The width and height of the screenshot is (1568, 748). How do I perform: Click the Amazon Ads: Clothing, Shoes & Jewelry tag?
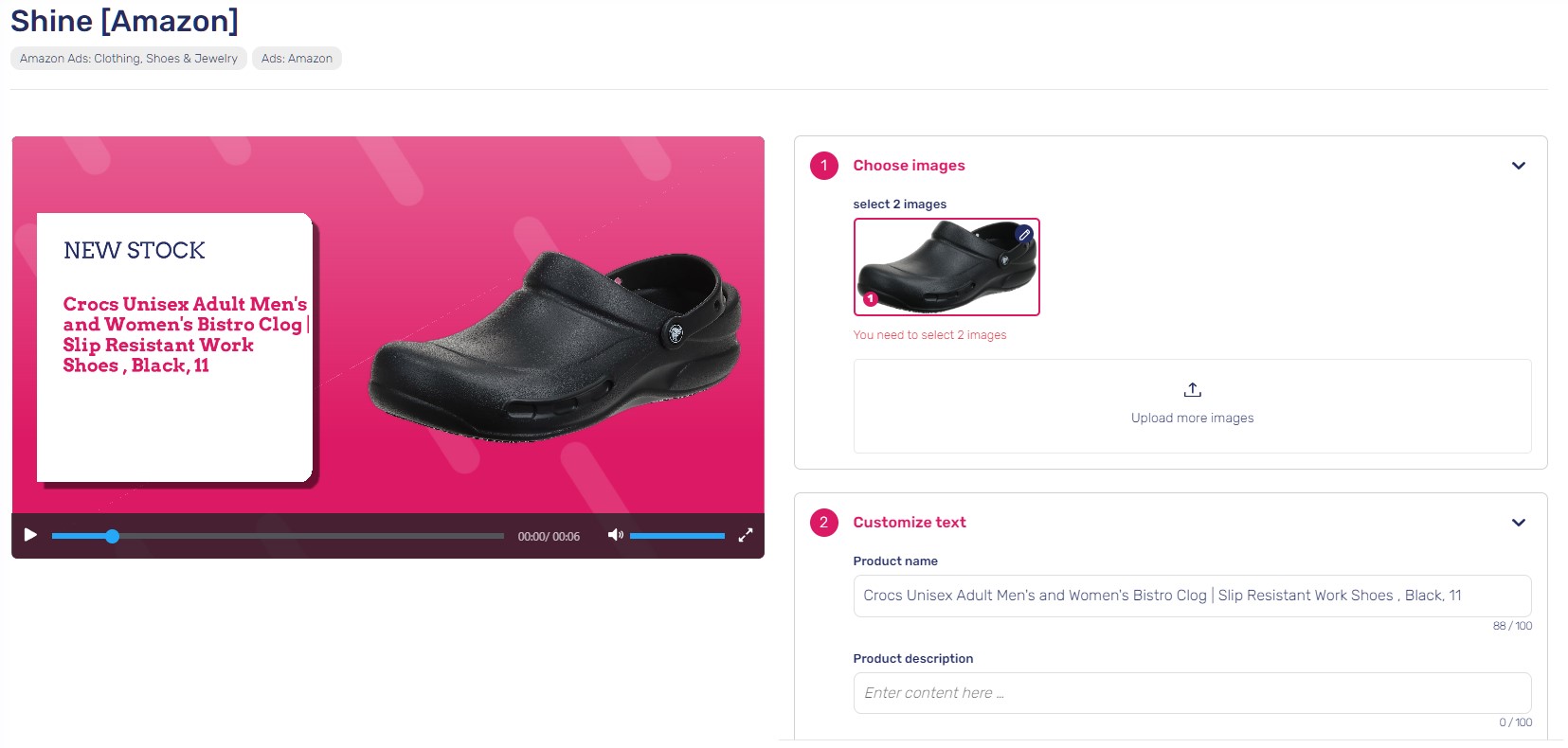tap(129, 59)
